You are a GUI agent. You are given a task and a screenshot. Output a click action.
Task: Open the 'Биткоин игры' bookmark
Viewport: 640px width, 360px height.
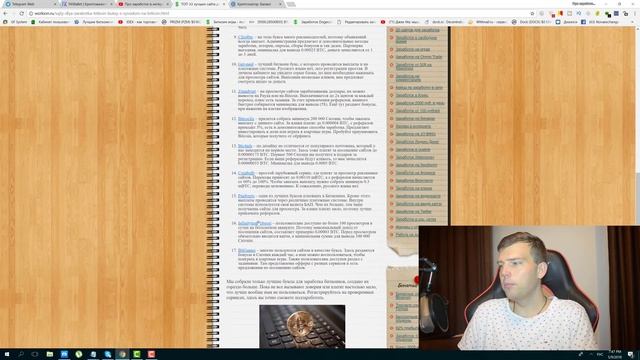(226, 22)
